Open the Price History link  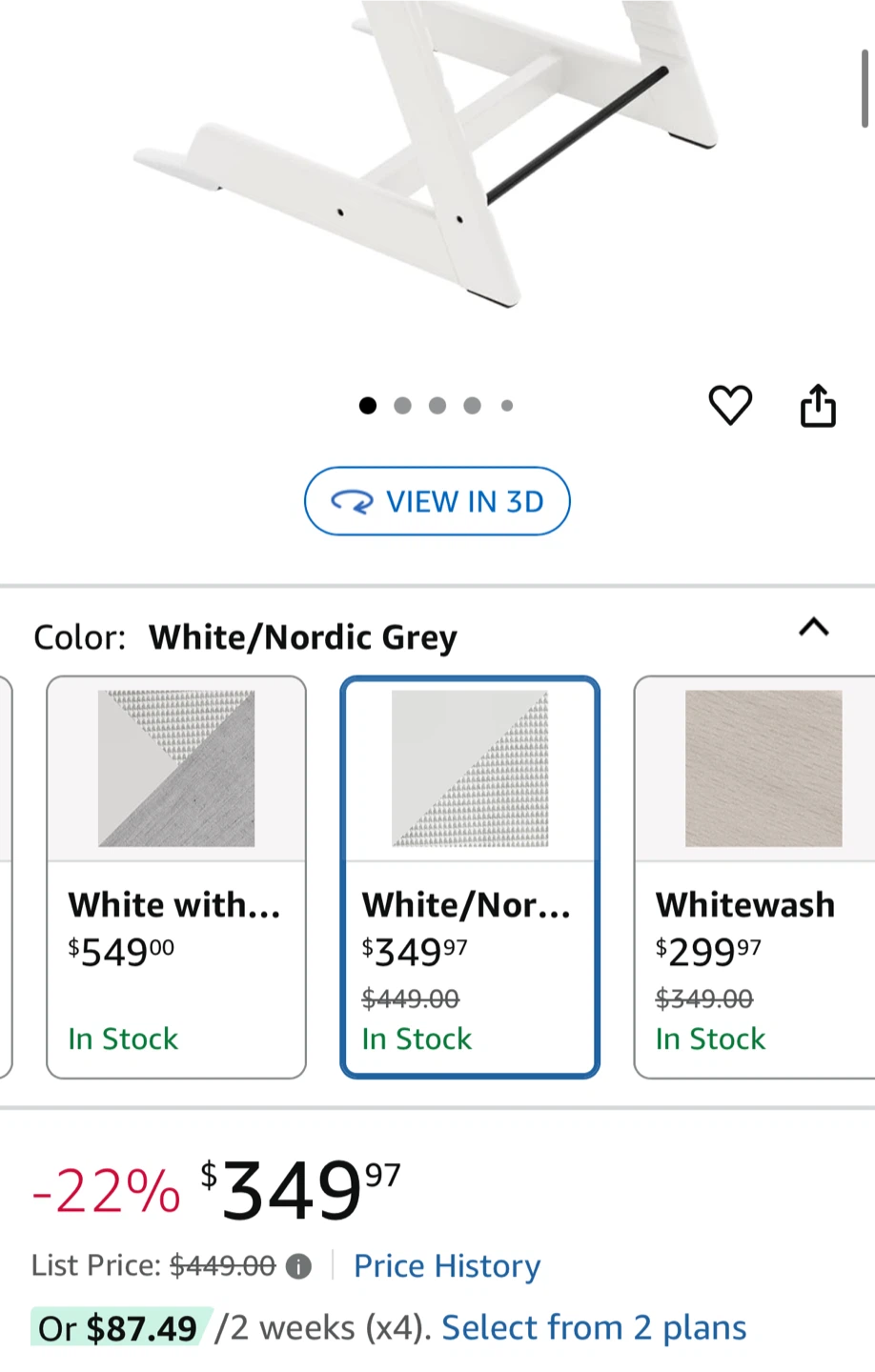[447, 1266]
